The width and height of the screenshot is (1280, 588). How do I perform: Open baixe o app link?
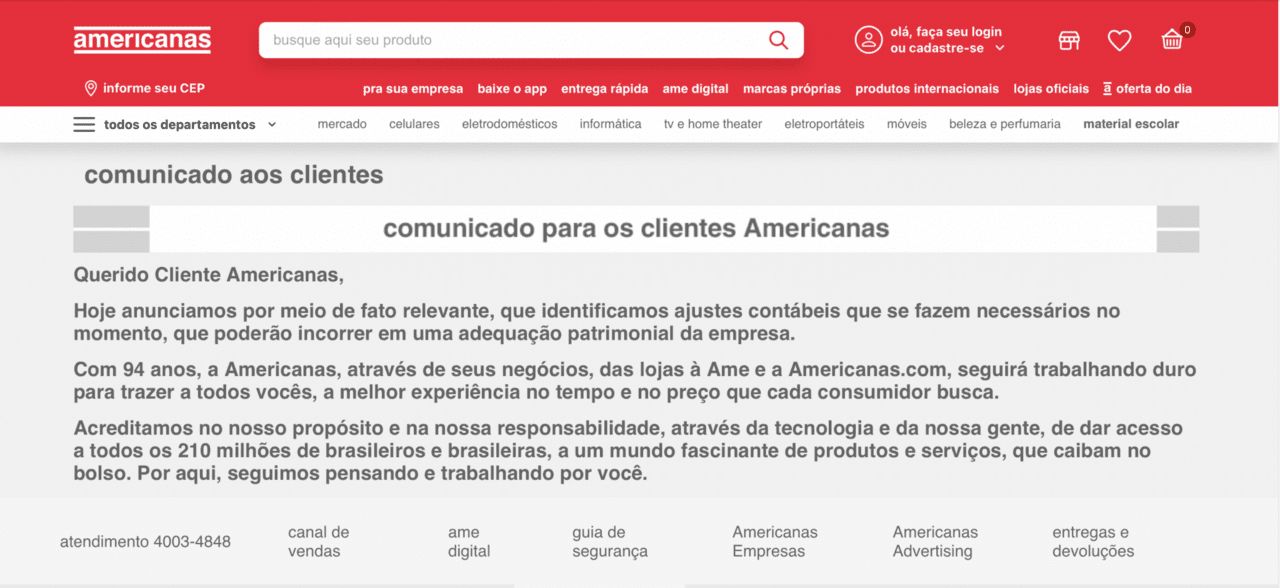point(512,88)
